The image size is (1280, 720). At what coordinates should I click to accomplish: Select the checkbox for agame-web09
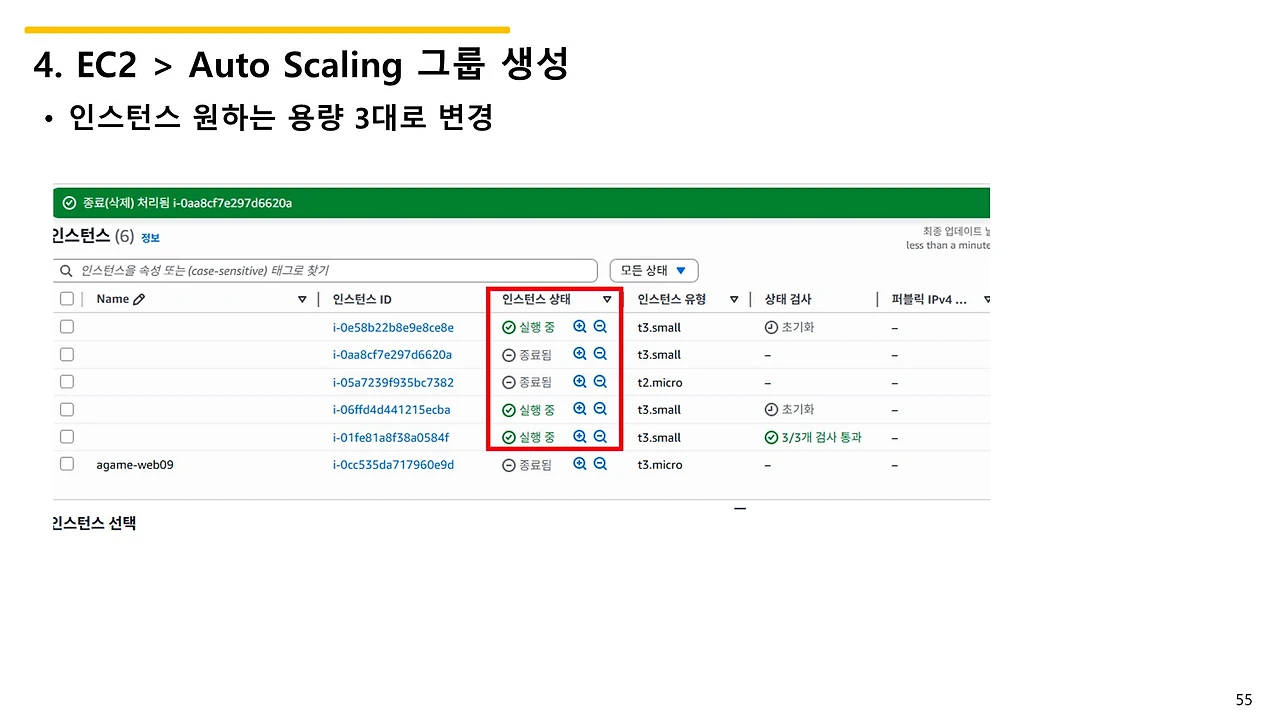pyautogui.click(x=66, y=463)
